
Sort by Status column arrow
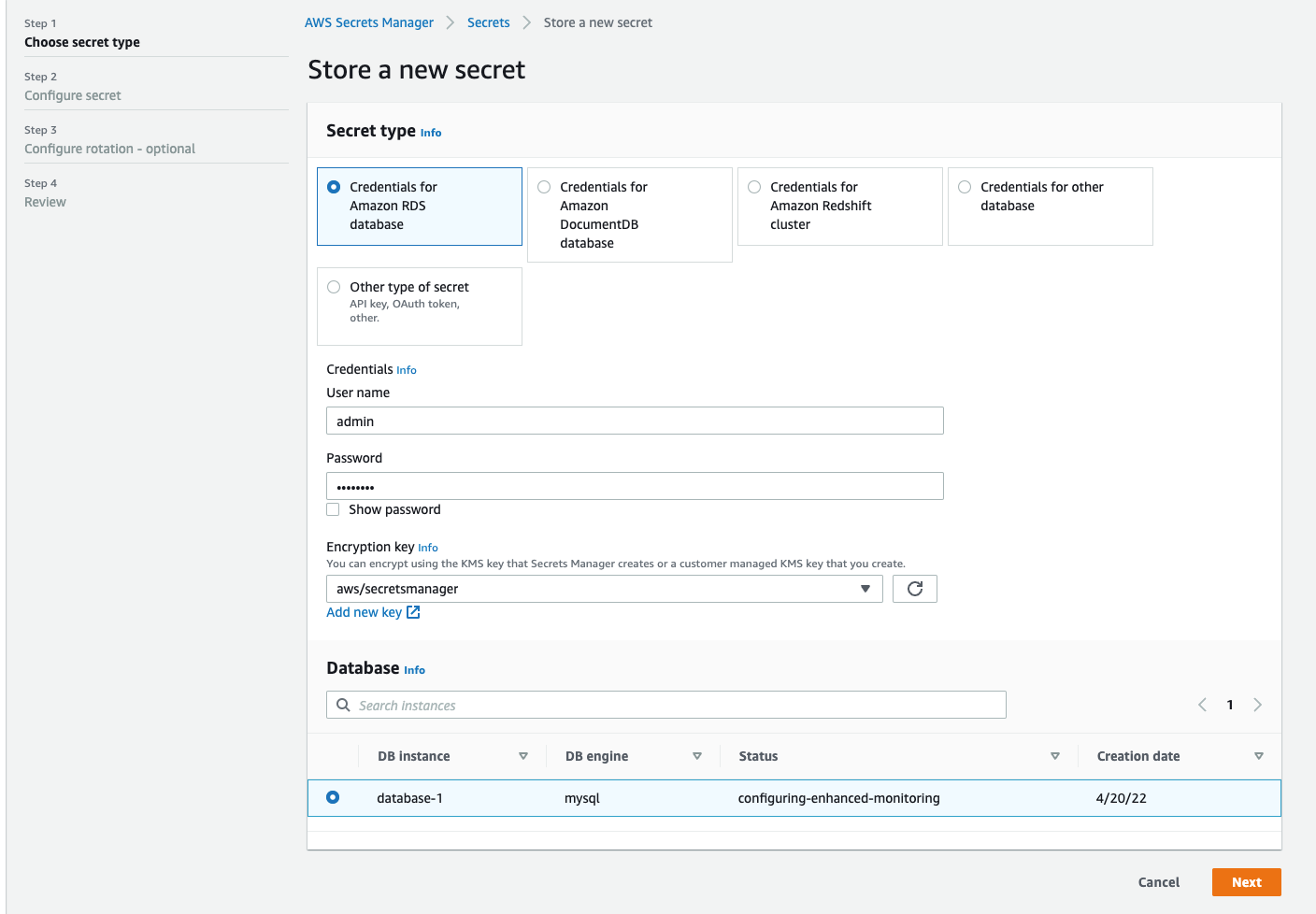[x=1055, y=756]
